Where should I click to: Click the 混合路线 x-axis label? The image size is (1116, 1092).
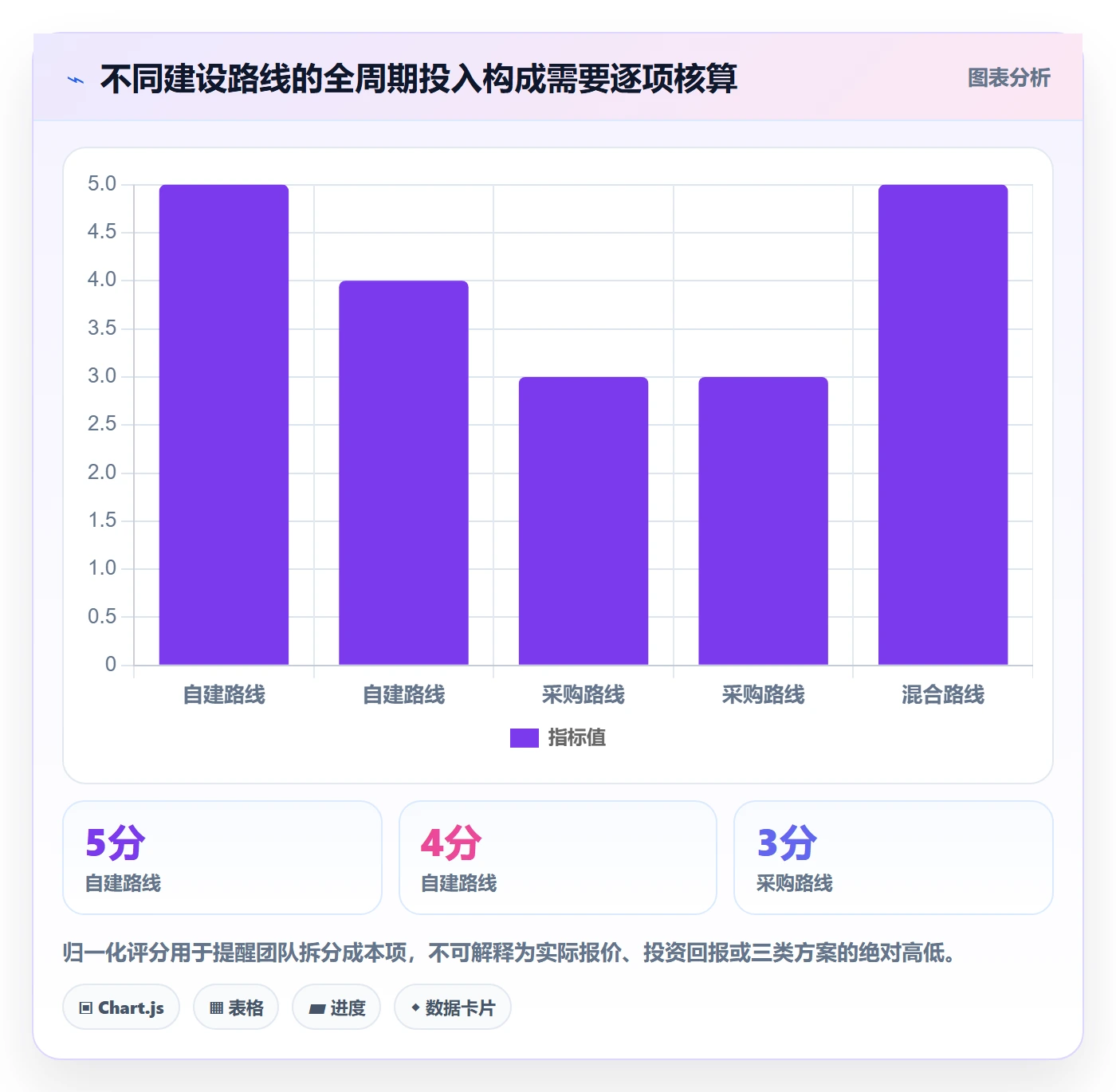(943, 695)
